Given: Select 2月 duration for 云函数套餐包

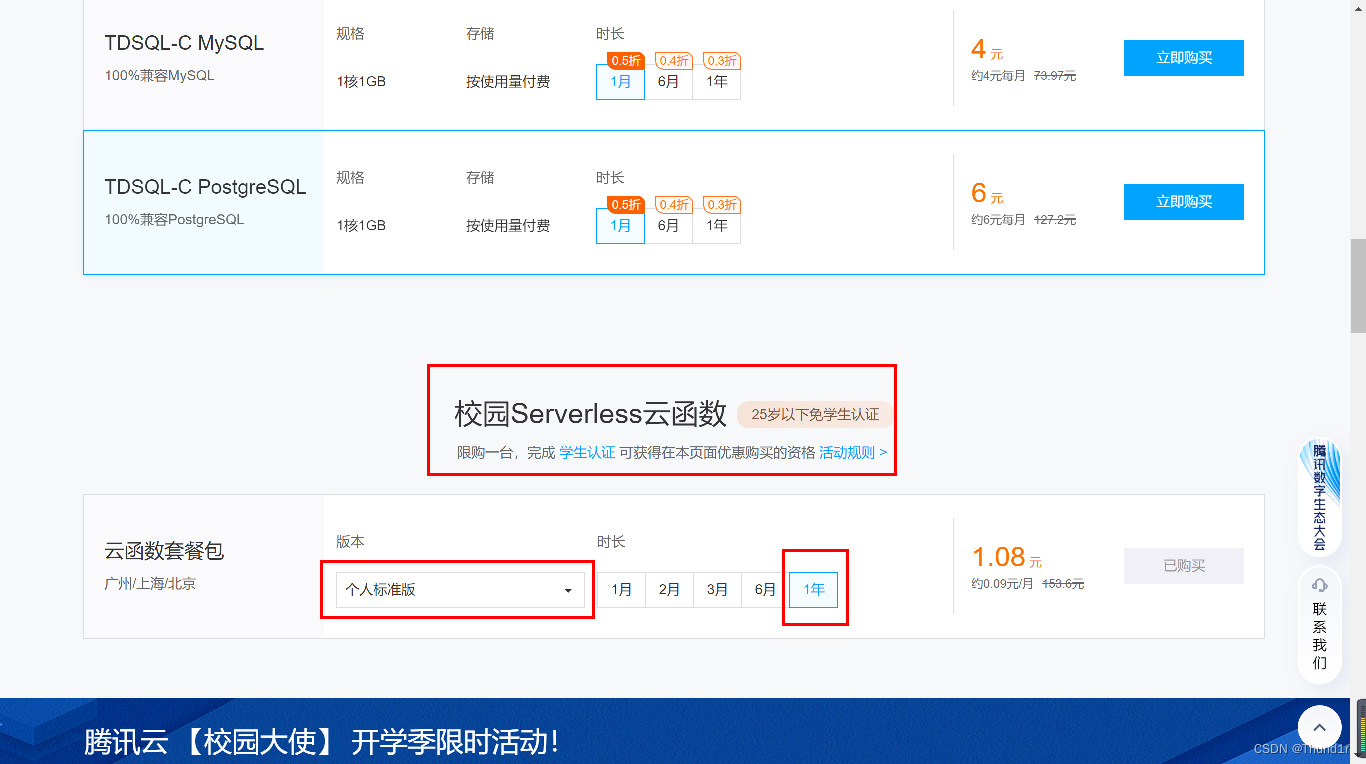Looking at the screenshot, I should pyautogui.click(x=669, y=590).
